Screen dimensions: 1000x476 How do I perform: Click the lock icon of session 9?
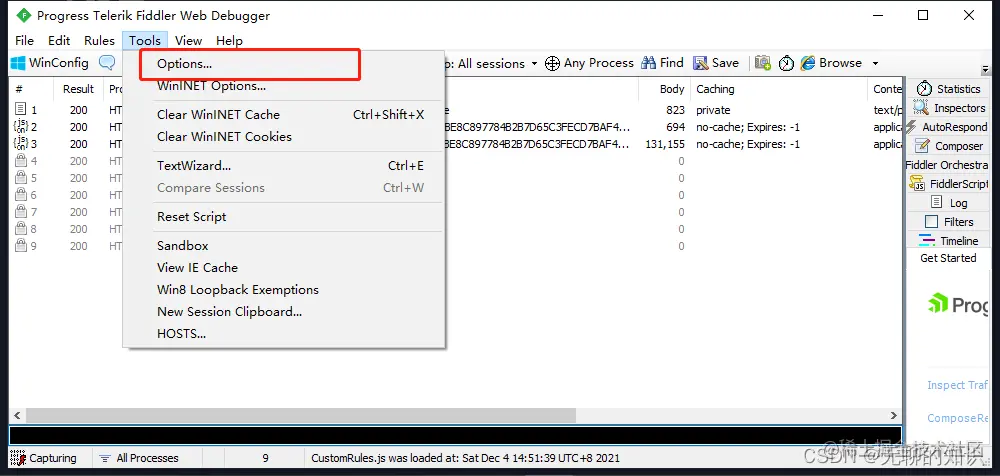pyautogui.click(x=20, y=246)
